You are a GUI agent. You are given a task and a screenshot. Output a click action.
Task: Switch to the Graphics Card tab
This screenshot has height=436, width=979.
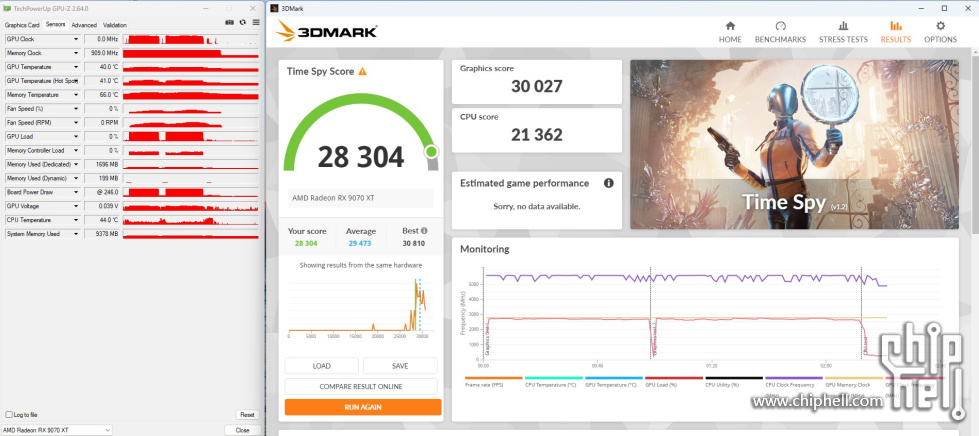tap(22, 25)
